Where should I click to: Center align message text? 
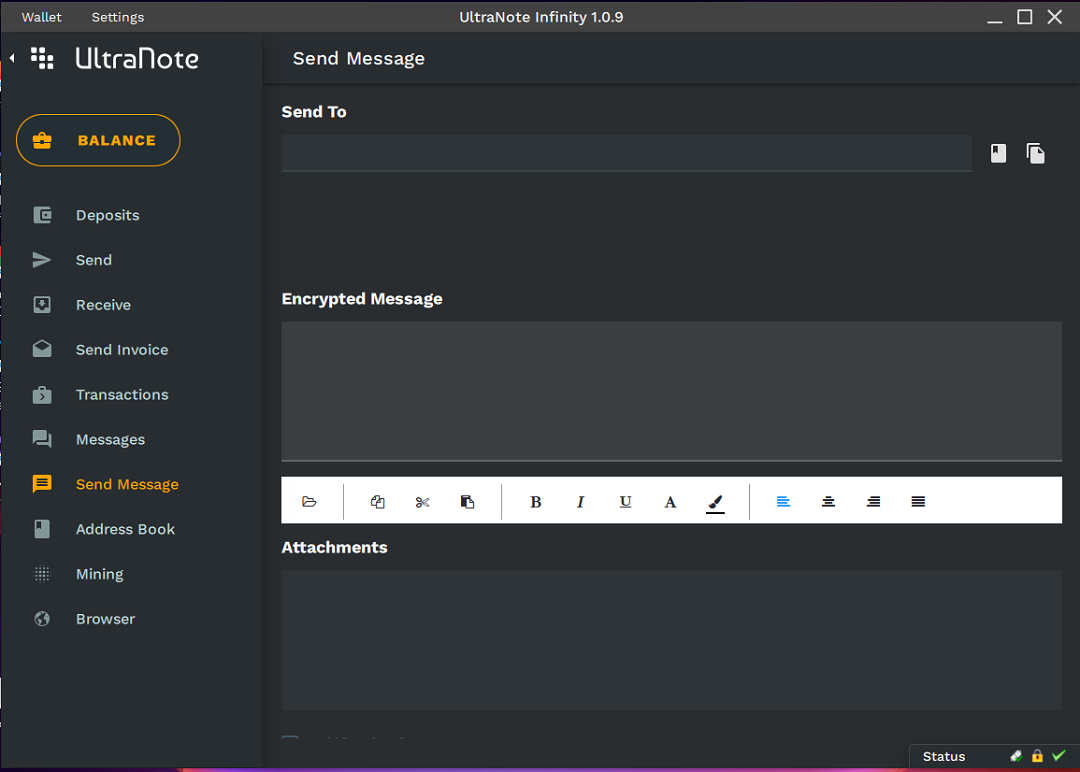[829, 501]
